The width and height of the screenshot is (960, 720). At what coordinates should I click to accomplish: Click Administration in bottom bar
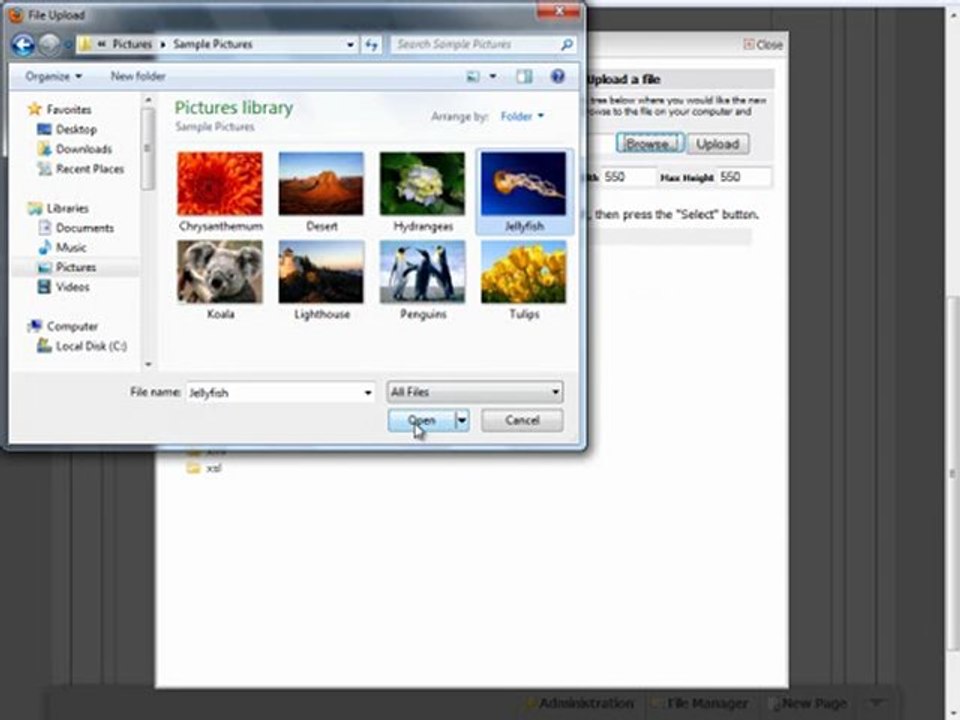pyautogui.click(x=579, y=703)
